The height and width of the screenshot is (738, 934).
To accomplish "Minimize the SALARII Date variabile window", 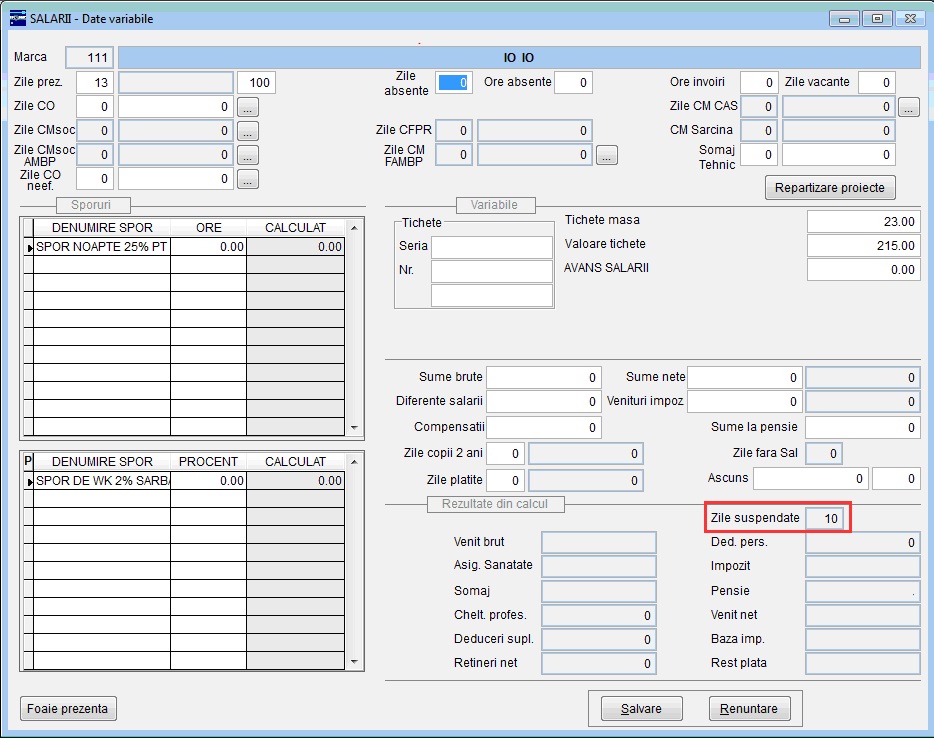I will (x=844, y=18).
